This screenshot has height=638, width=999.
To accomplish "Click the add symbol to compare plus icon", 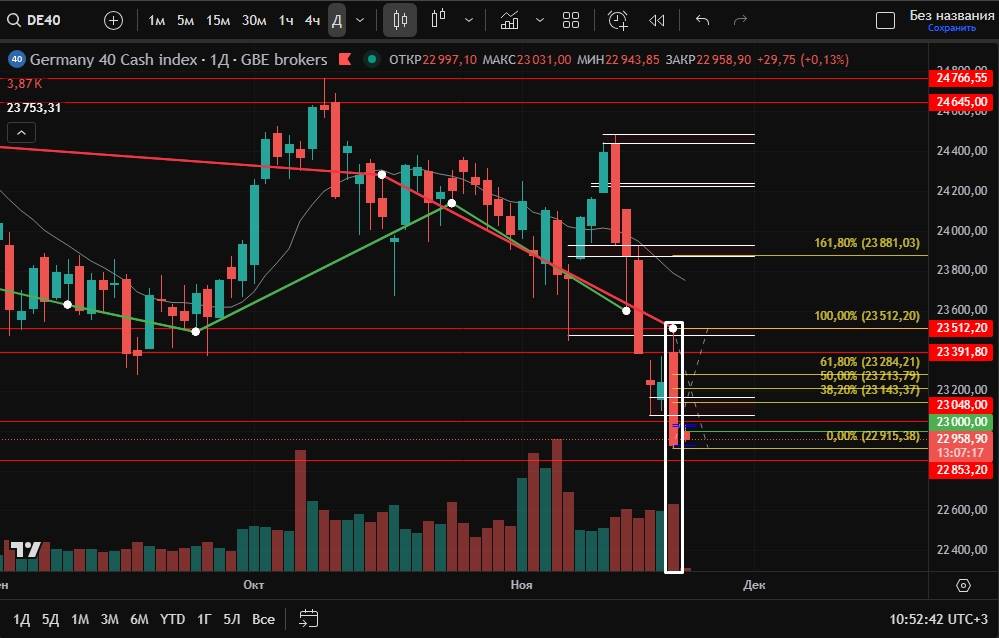I will [x=114, y=20].
